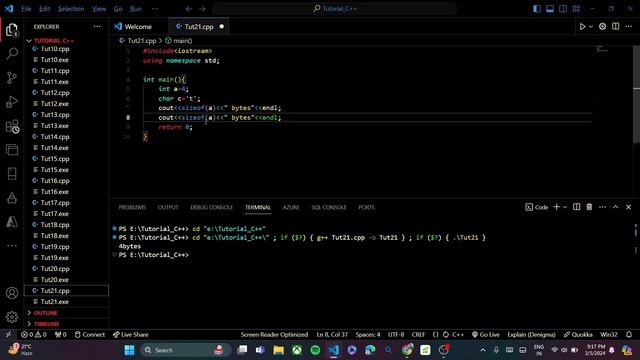Open terminal panel more actions ellipsis
640x360 pixels.
pos(602,207)
